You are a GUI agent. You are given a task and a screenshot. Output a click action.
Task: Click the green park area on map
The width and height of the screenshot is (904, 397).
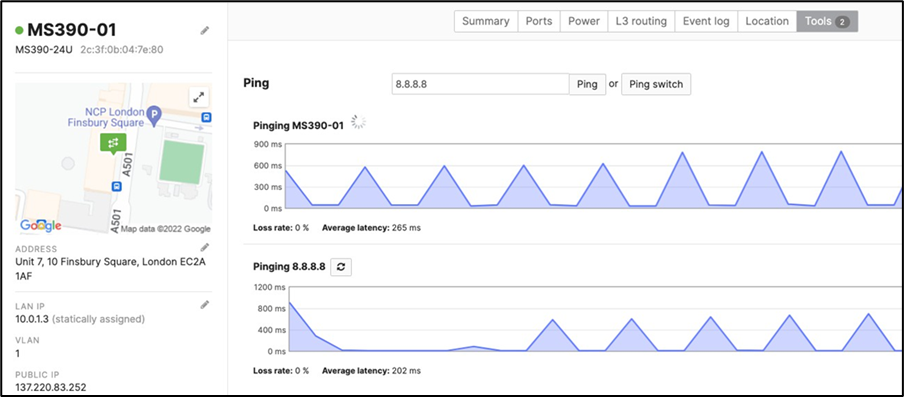(x=182, y=163)
